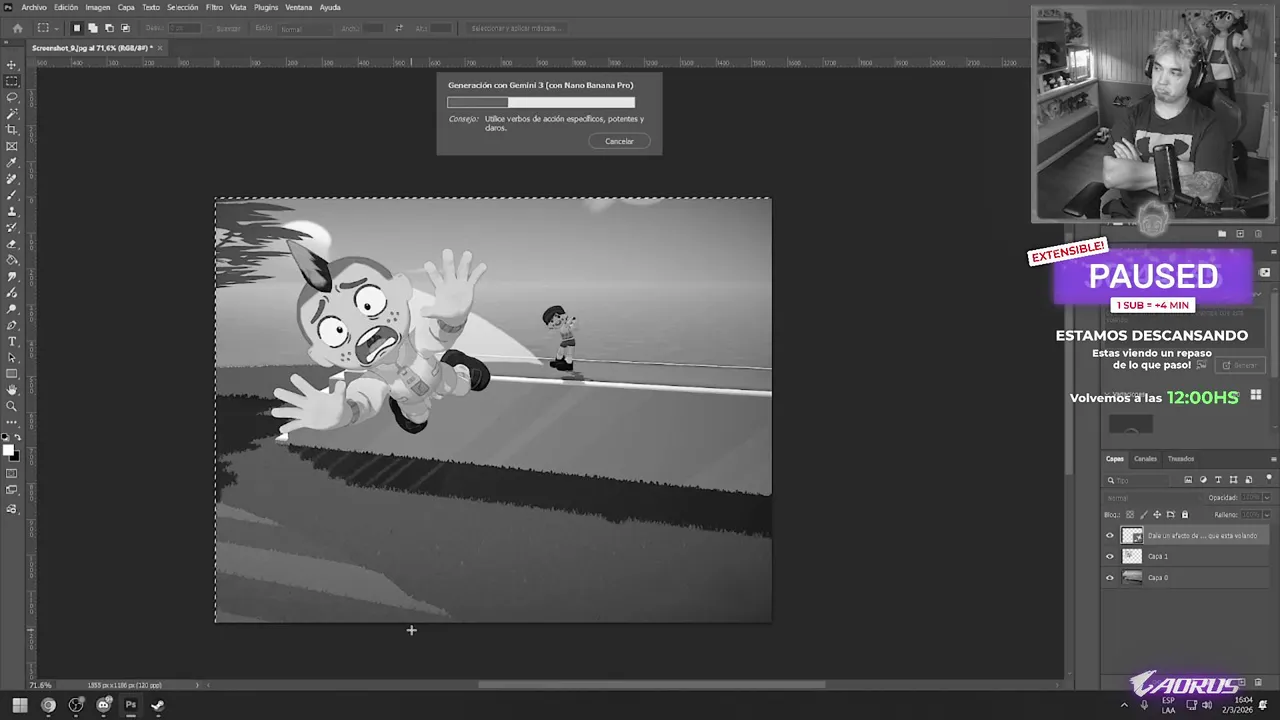1280x720 pixels.
Task: Open the Filtro menu
Action: point(214,7)
